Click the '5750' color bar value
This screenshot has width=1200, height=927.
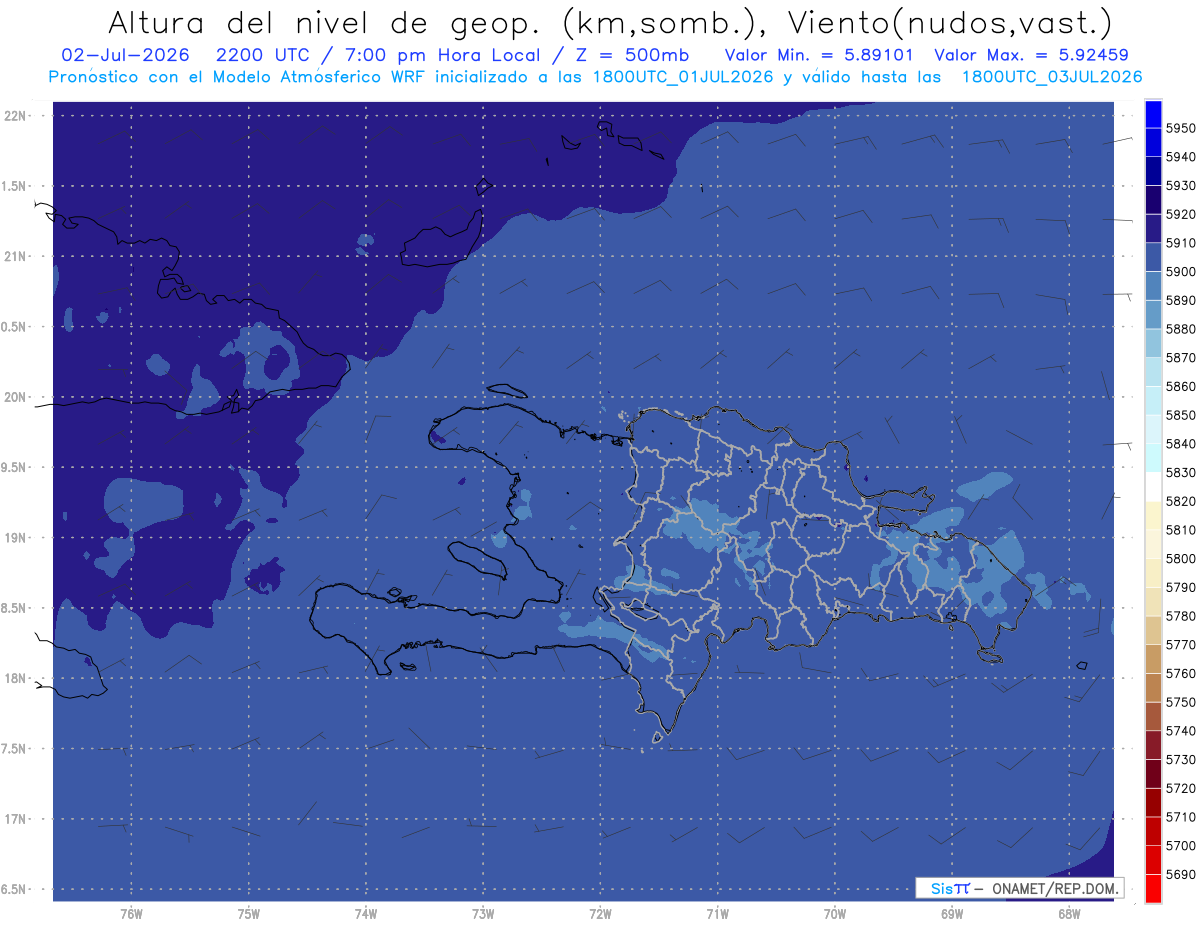(1180, 702)
